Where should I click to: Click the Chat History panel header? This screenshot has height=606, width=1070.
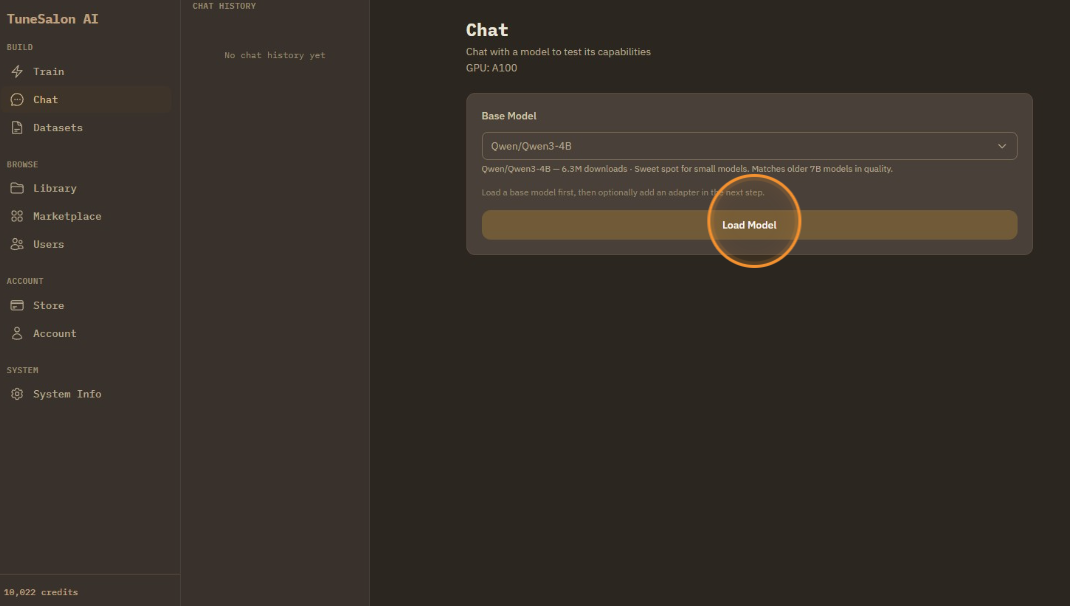click(224, 6)
